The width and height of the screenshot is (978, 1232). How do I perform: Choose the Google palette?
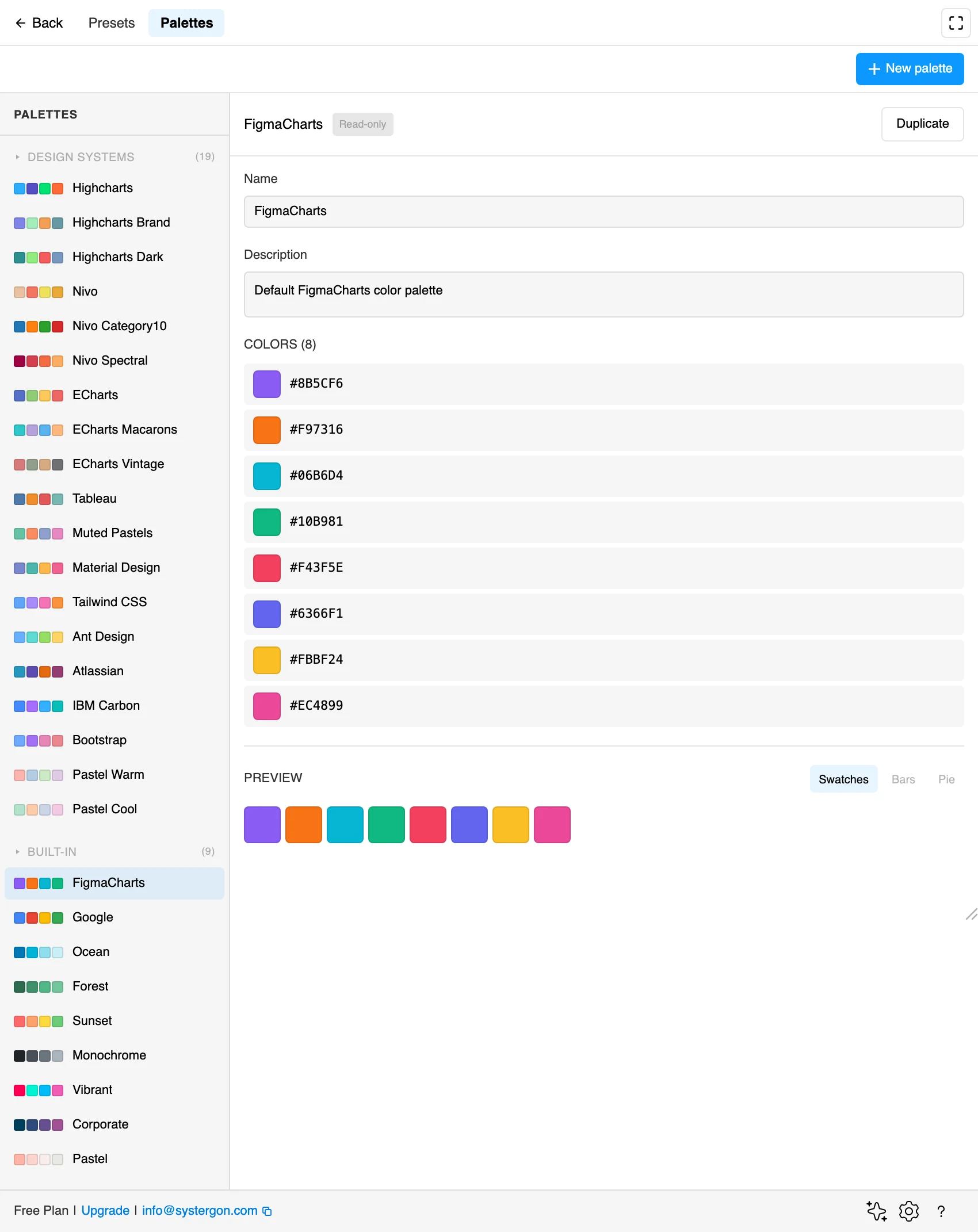pyautogui.click(x=114, y=917)
